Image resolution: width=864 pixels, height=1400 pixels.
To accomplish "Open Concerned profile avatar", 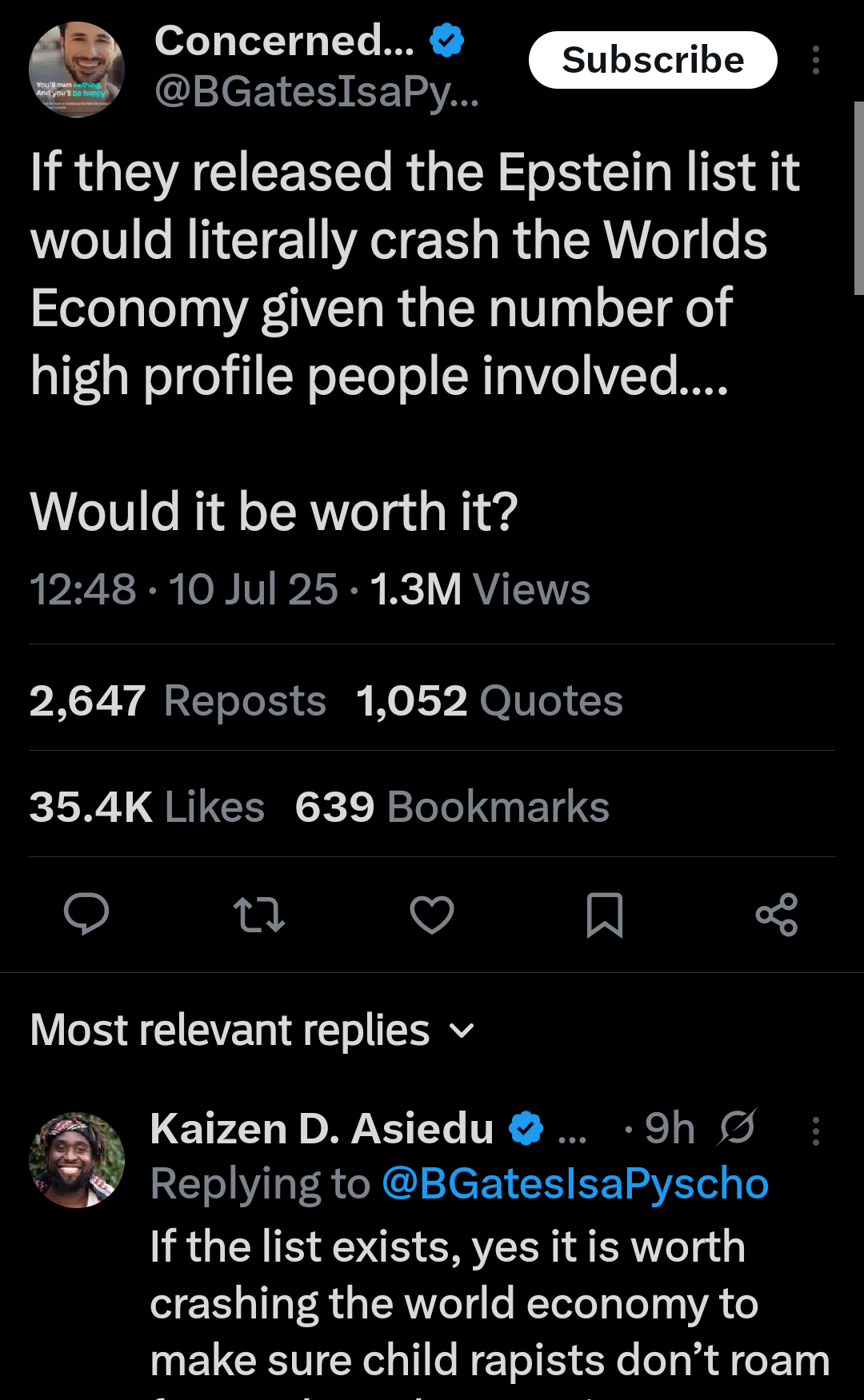I will [77, 70].
